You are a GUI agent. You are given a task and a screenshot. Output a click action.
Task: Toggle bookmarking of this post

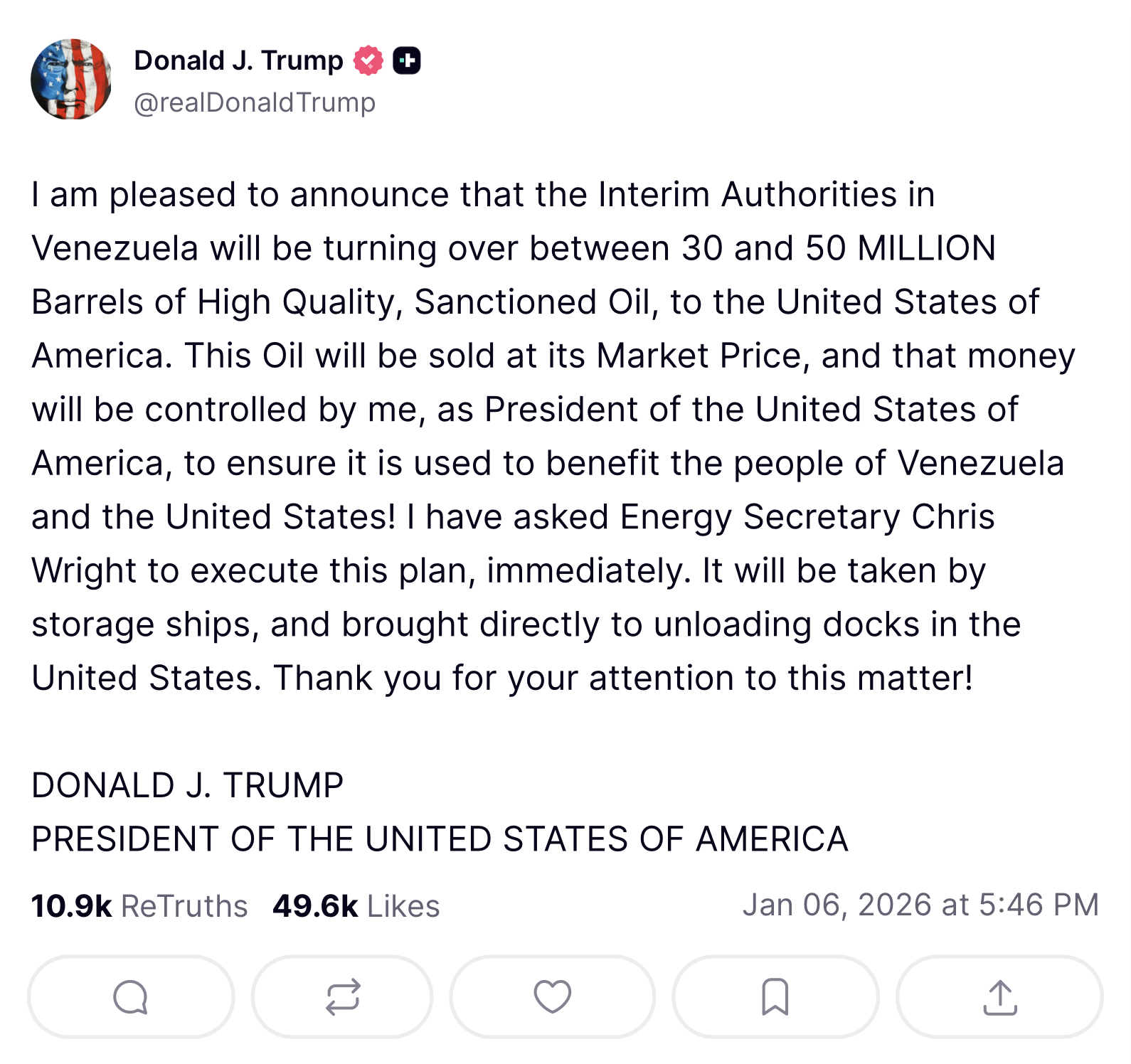tap(773, 997)
